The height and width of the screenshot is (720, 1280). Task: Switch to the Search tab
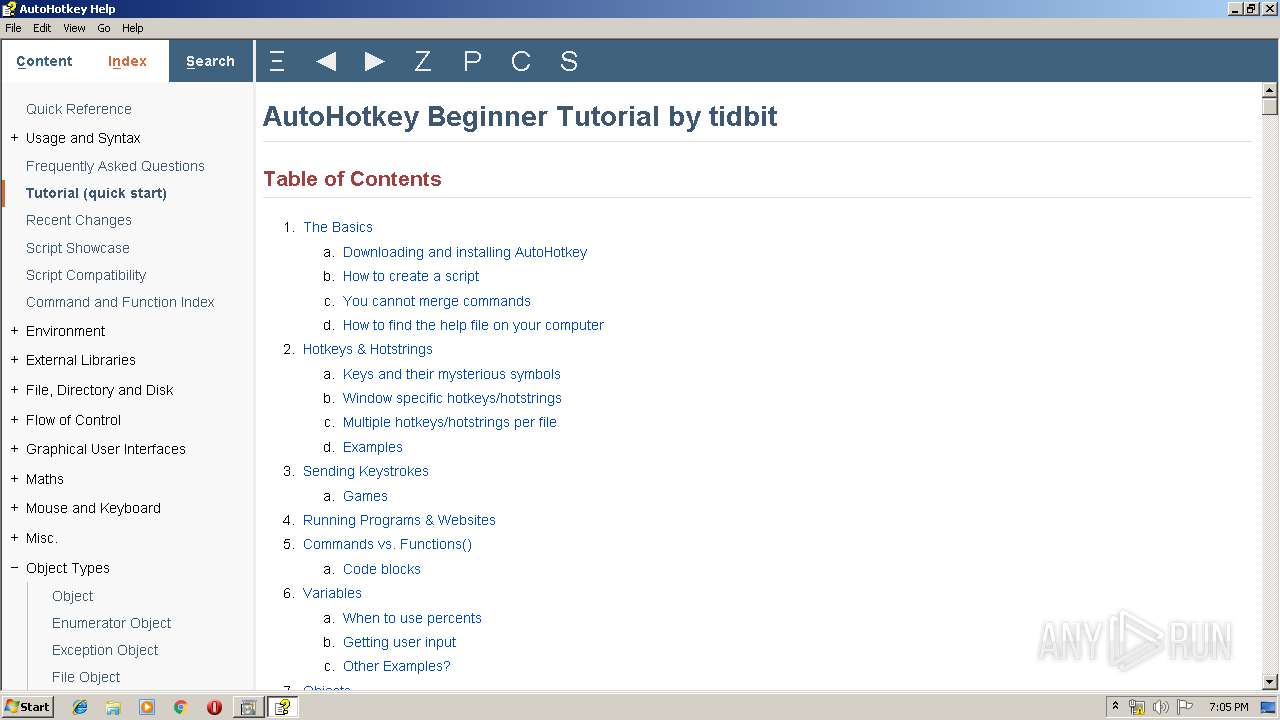click(210, 61)
